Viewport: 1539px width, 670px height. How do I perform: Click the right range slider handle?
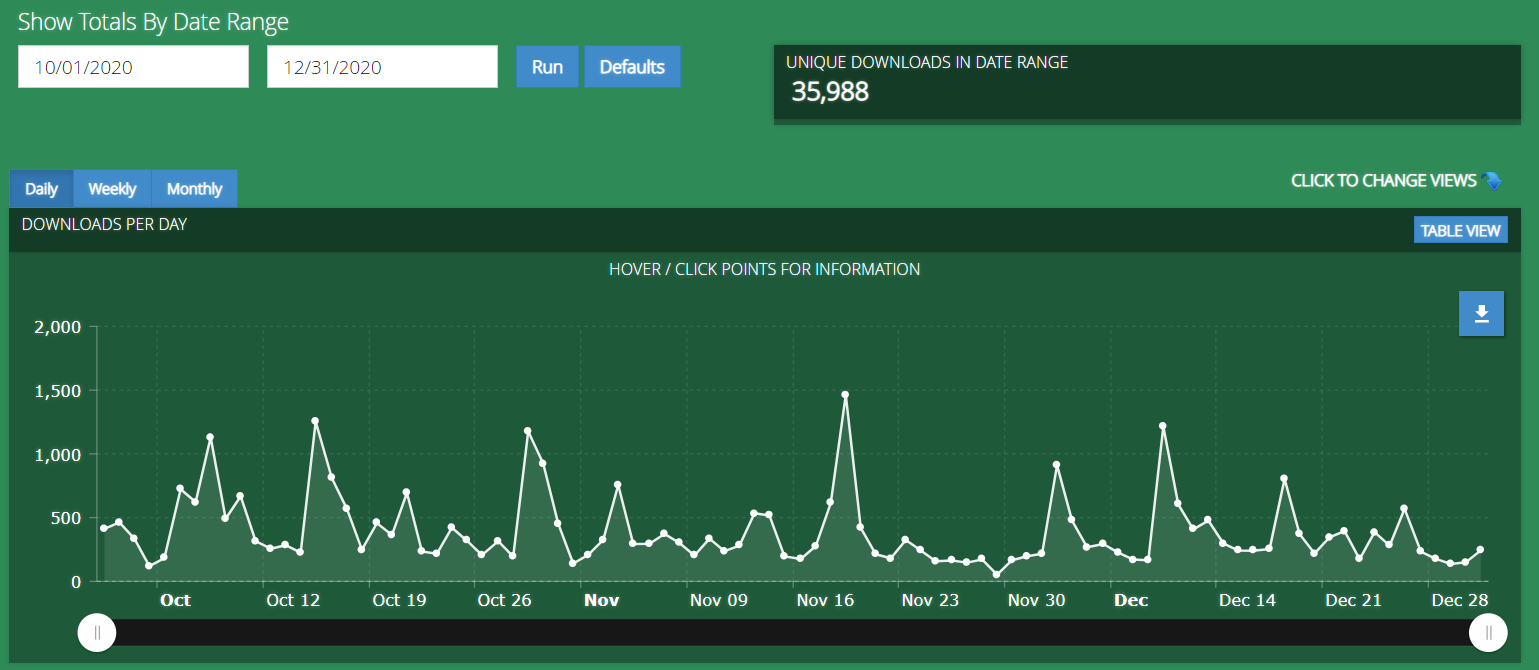pos(1488,632)
